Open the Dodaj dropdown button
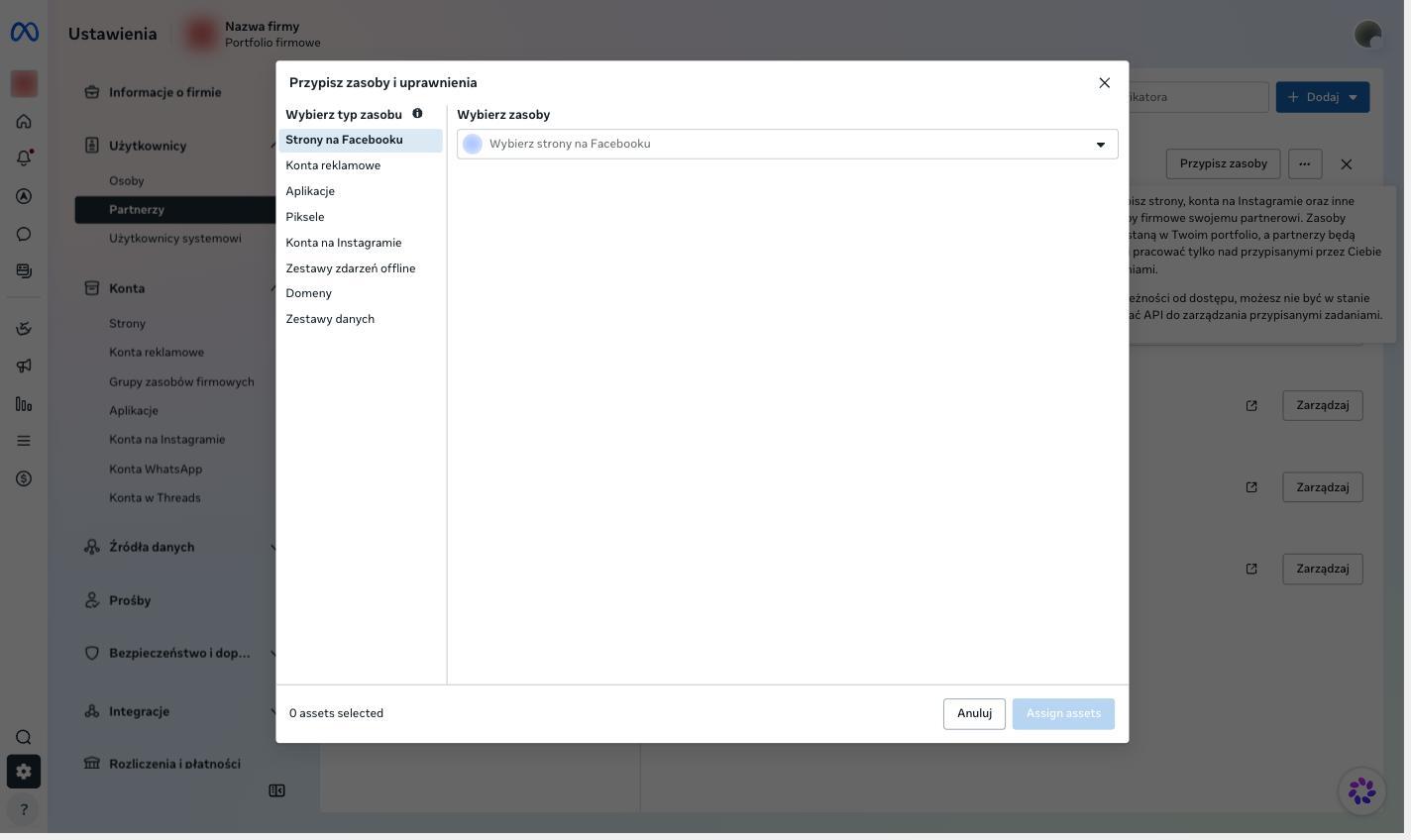Viewport: 1411px width, 840px height. tap(1323, 97)
